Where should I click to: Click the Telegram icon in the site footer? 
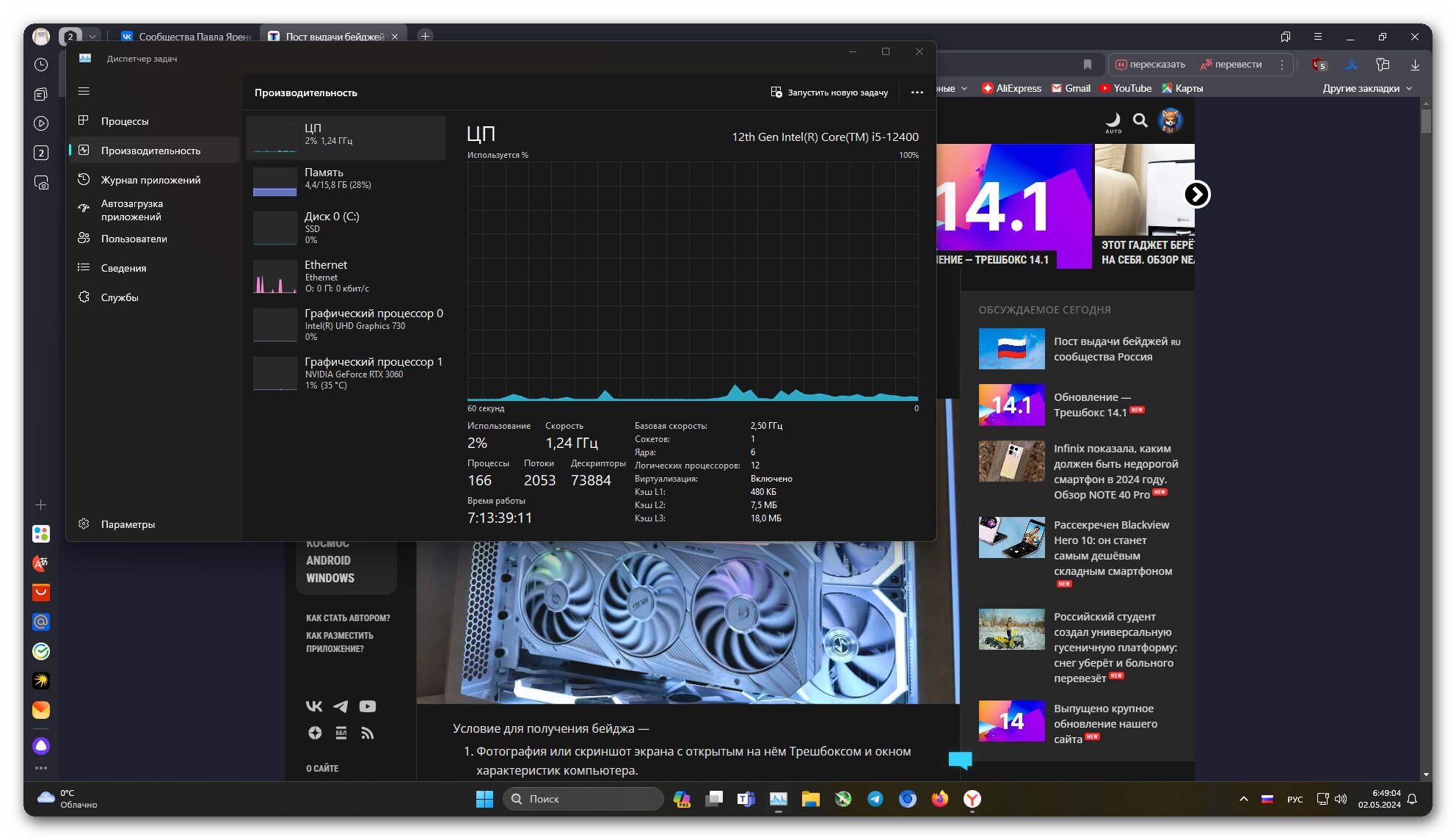341,706
